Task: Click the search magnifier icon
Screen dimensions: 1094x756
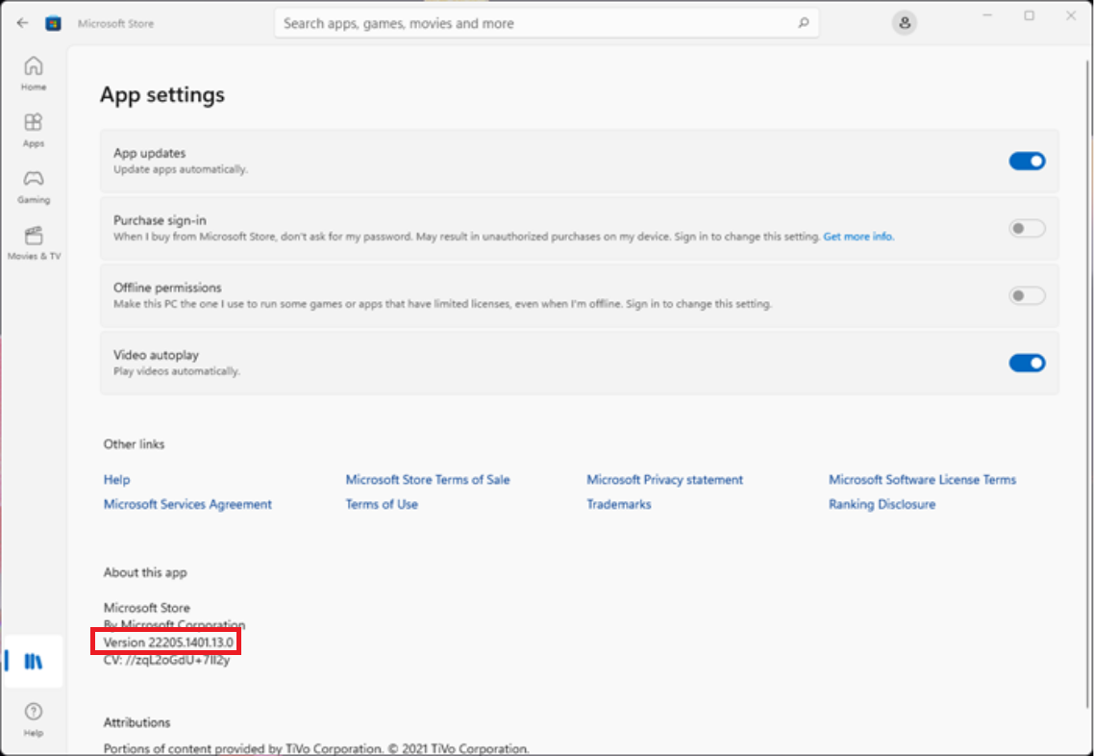Action: (803, 23)
